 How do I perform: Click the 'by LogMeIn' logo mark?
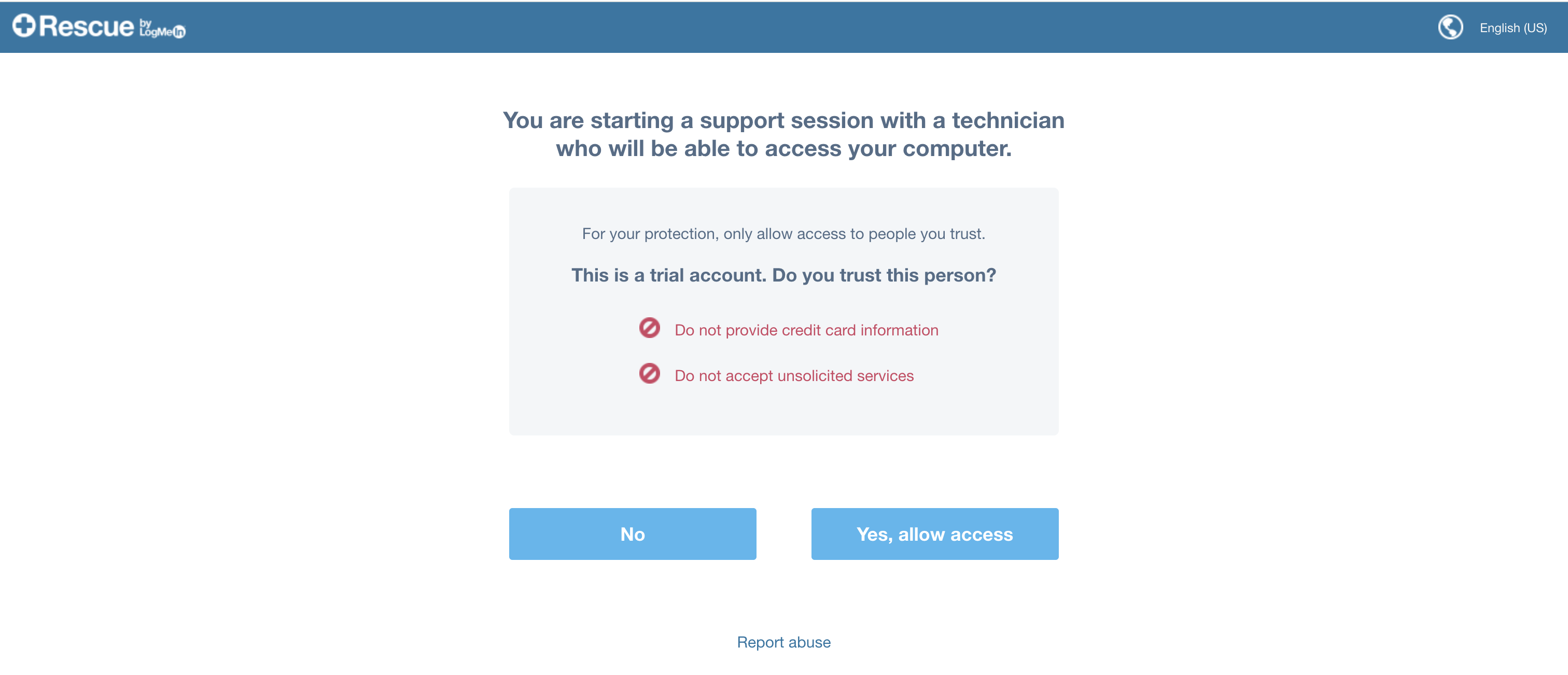coord(162,29)
